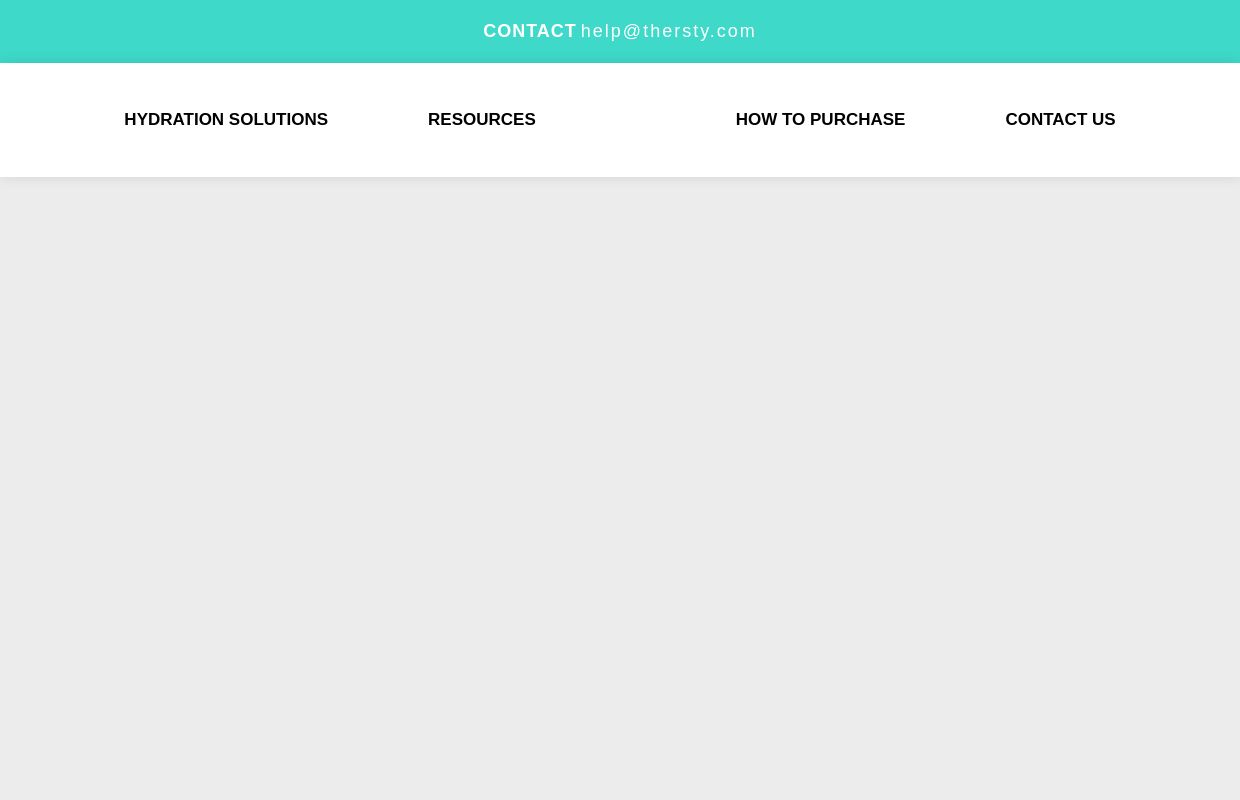The width and height of the screenshot is (1240, 800).
Task: Choose the RESOURCES header link
Action: tap(482, 120)
